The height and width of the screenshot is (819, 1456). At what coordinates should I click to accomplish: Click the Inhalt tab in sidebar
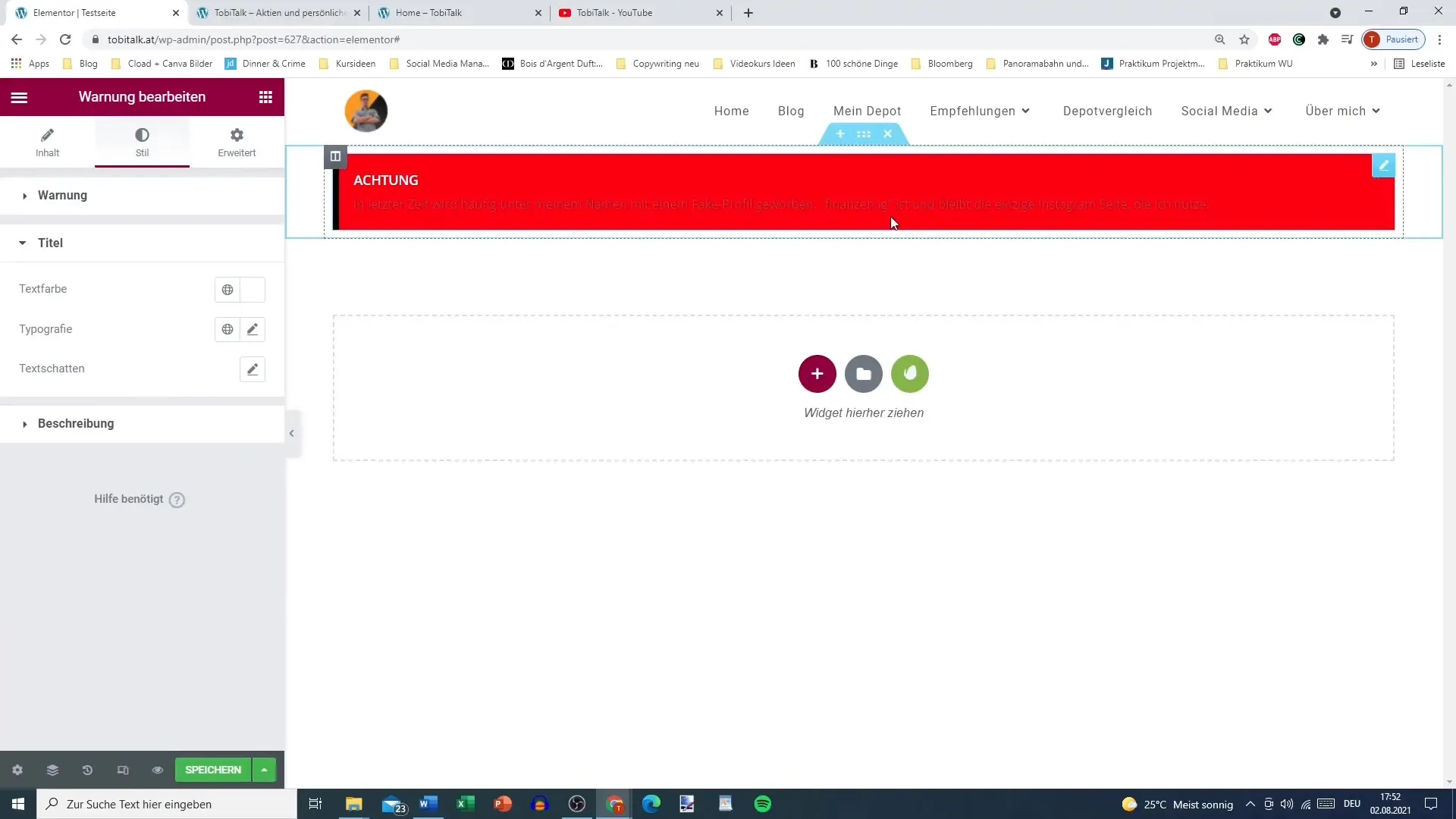[x=47, y=142]
